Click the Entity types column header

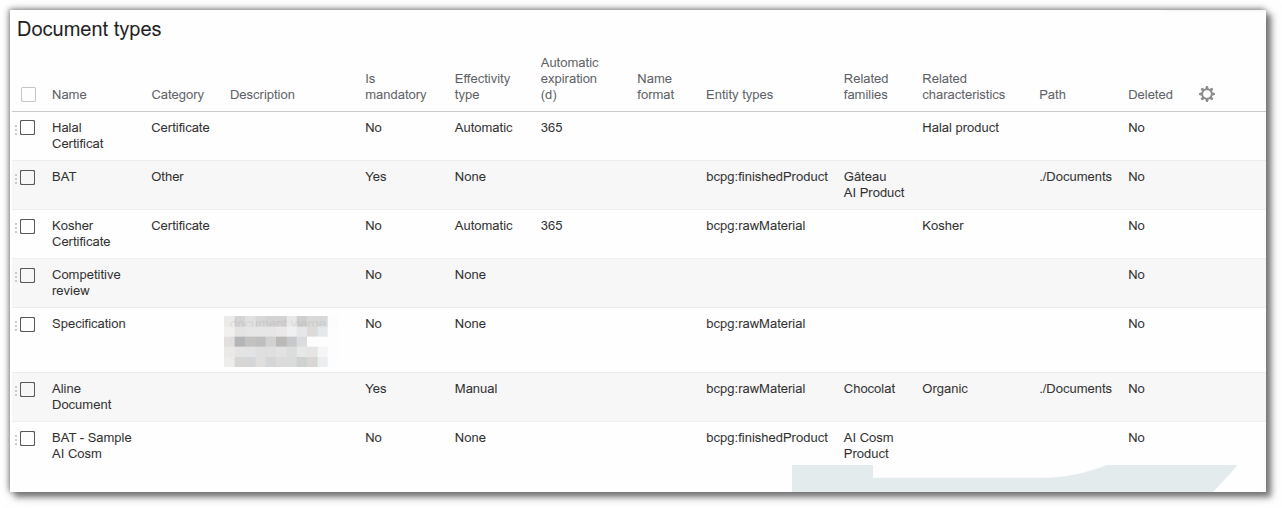pyautogui.click(x=739, y=95)
